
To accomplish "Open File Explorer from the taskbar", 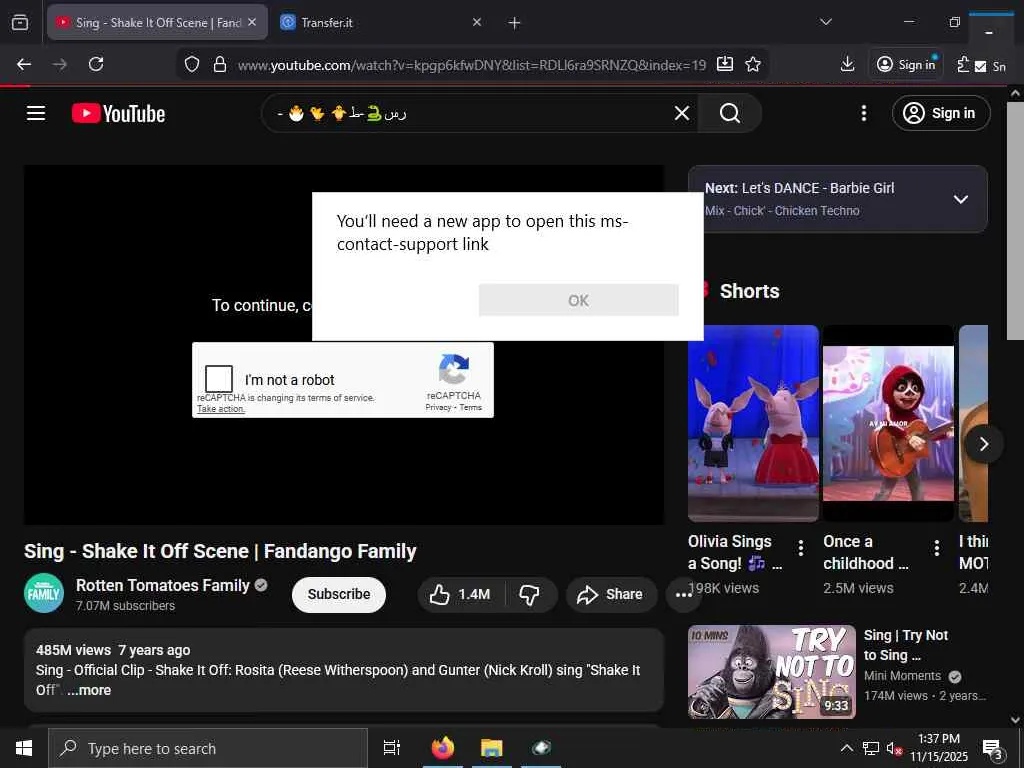I will click(x=491, y=748).
